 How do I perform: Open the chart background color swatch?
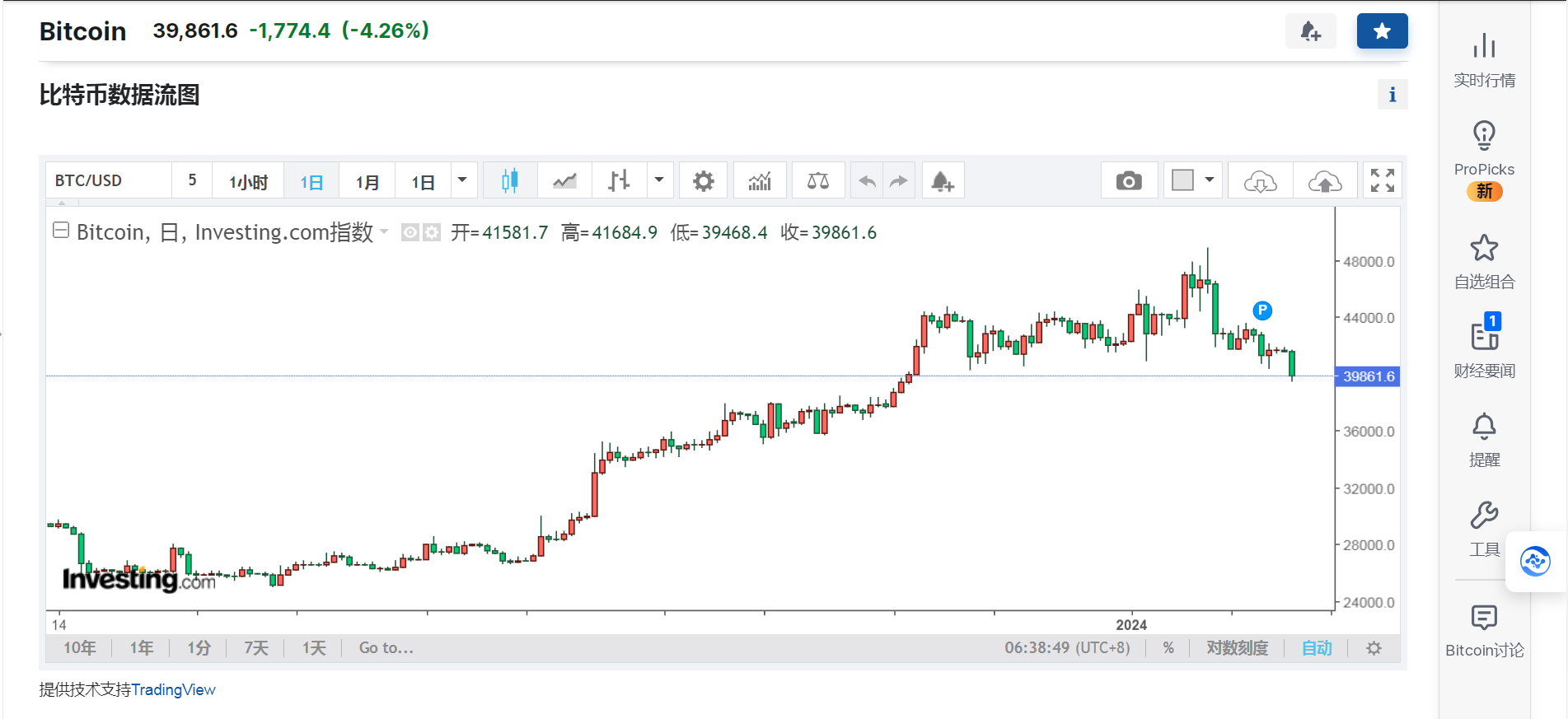[1182, 180]
